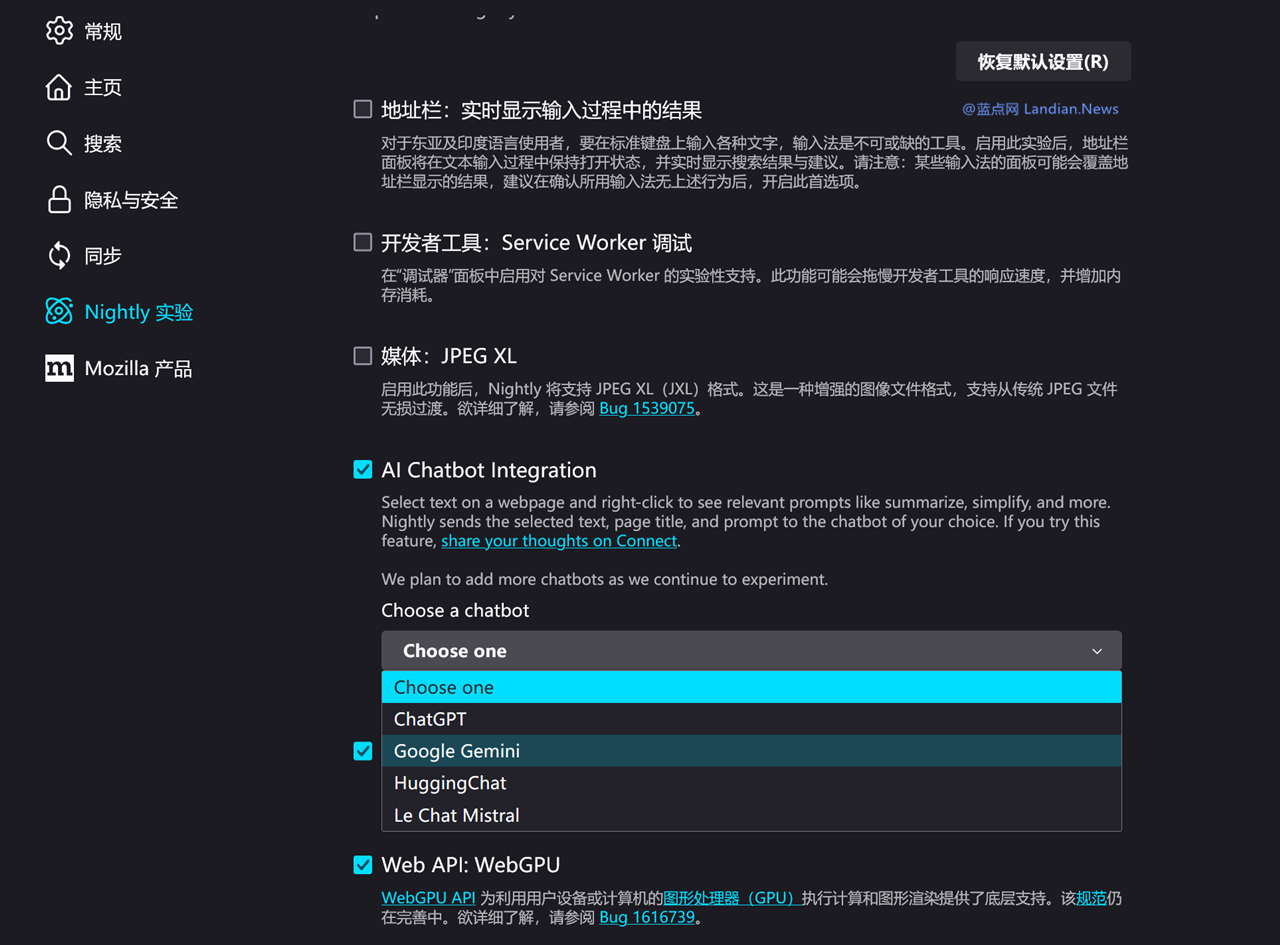Select the 'Choose one' list option
The image size is (1280, 945).
[751, 687]
